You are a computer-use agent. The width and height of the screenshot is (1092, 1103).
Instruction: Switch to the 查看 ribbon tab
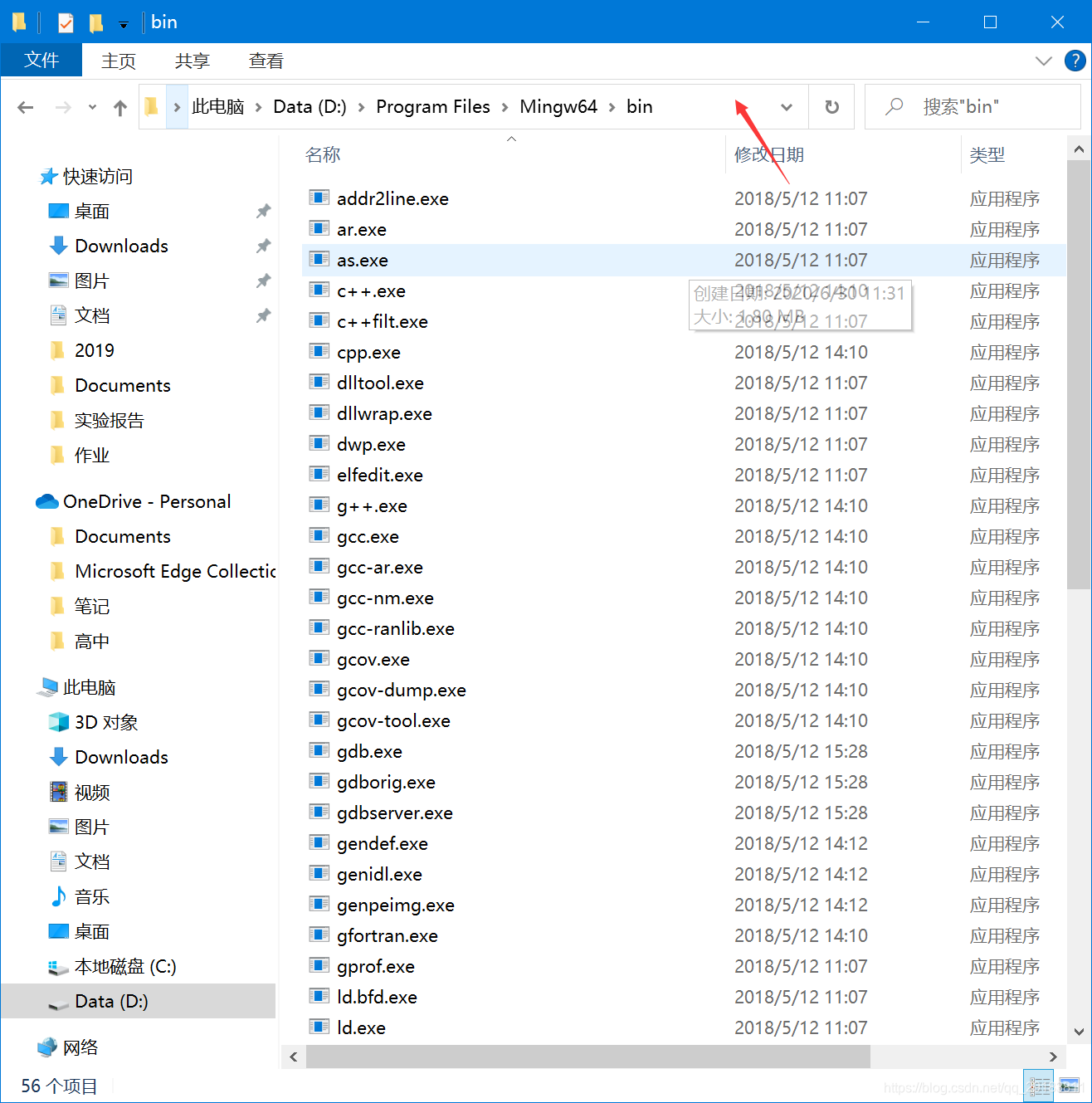266,61
